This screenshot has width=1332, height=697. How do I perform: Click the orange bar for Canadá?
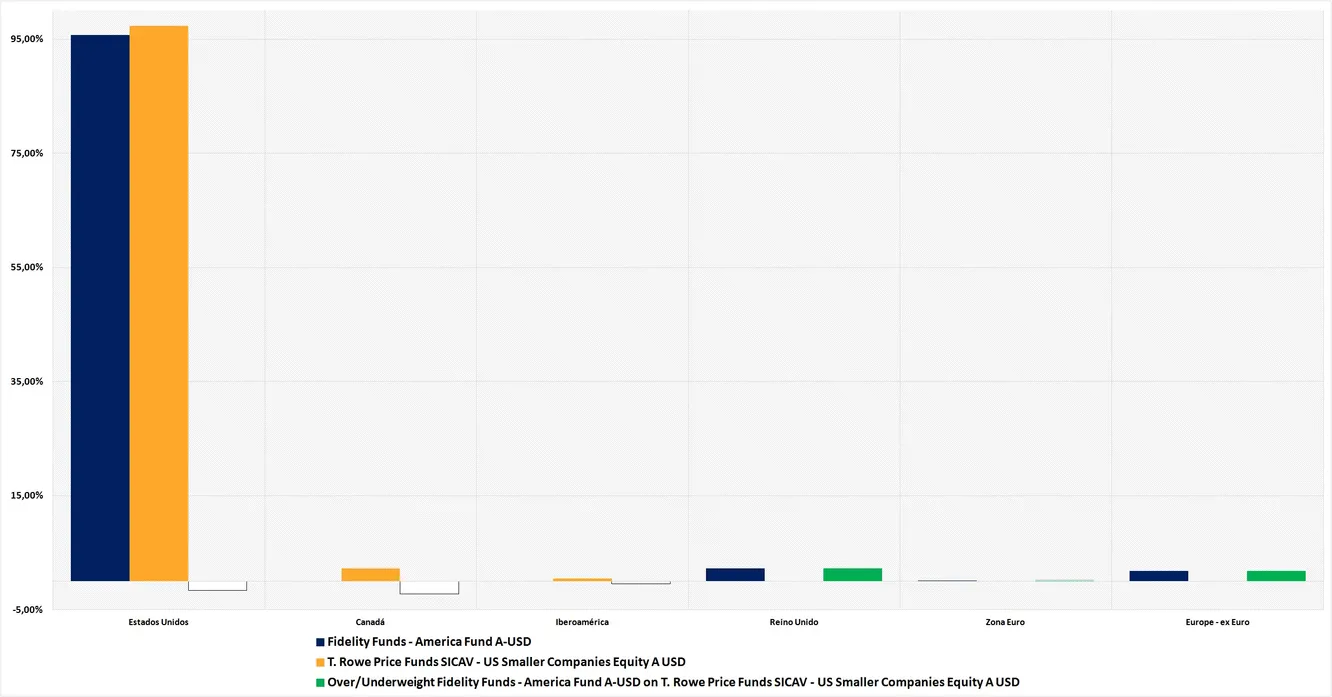tap(370, 574)
